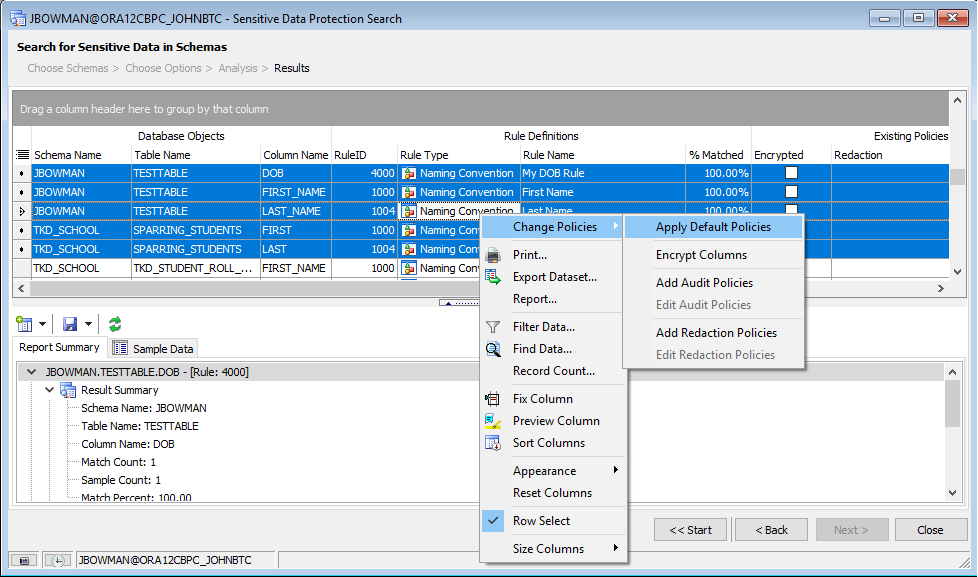Select Apply Default Policies
This screenshot has width=978, height=577.
coord(713,227)
